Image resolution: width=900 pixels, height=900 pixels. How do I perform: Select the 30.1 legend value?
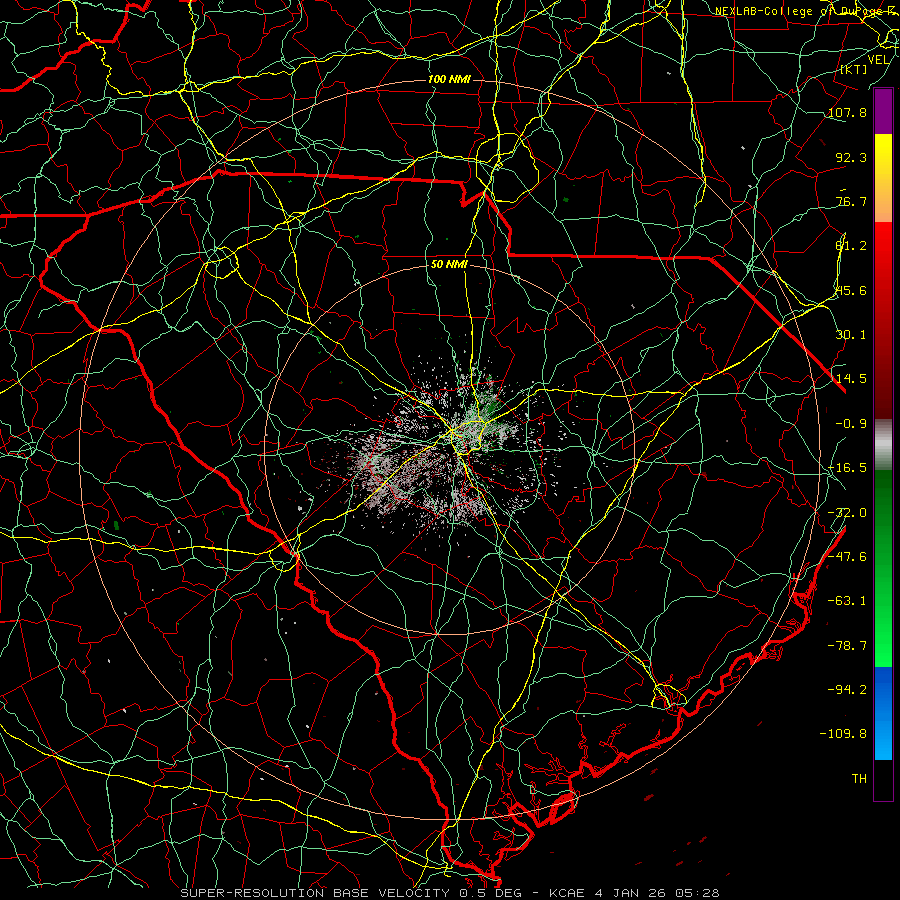851,335
